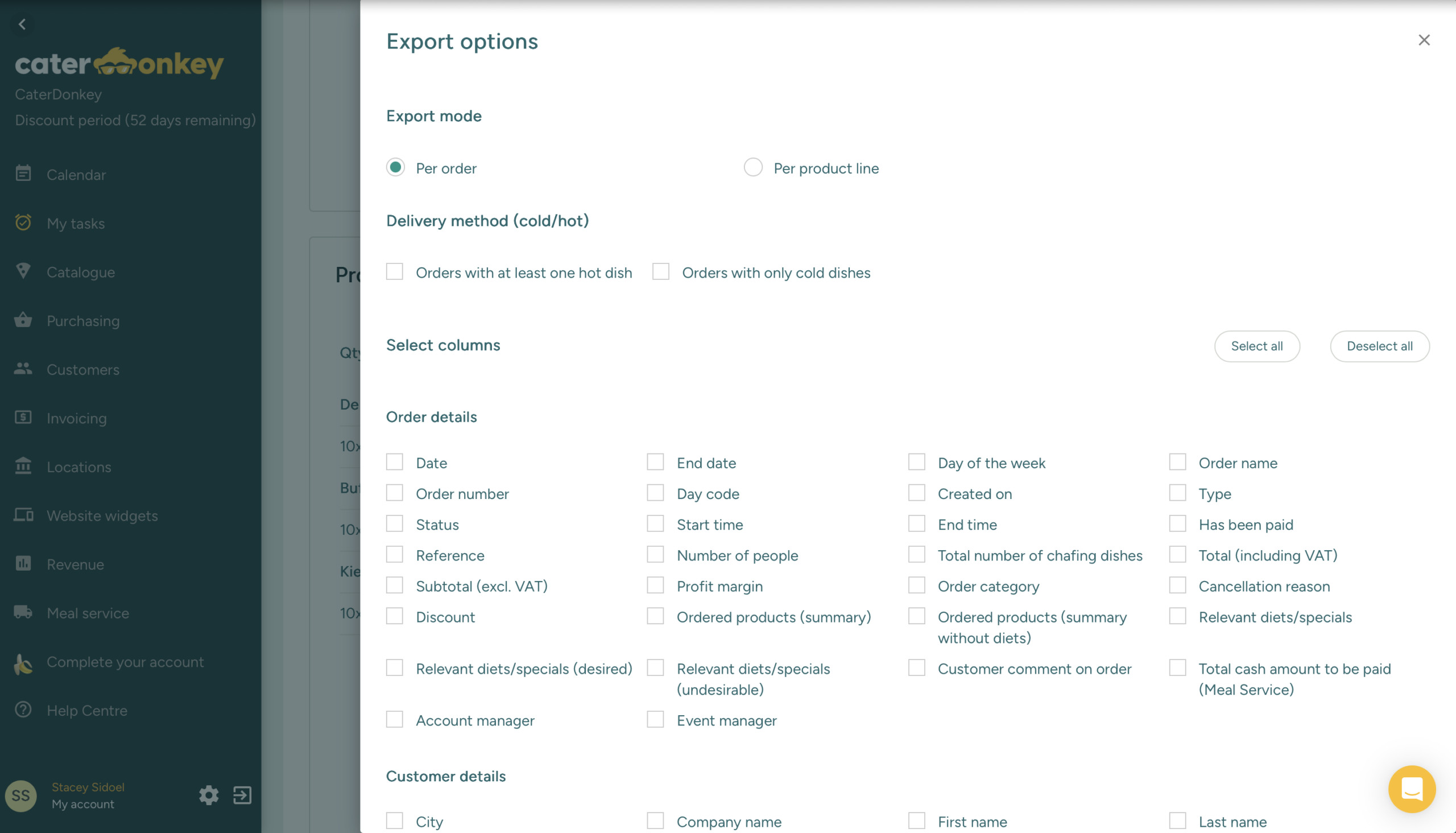Enable the Has been paid column
1456x833 pixels.
click(x=1177, y=524)
